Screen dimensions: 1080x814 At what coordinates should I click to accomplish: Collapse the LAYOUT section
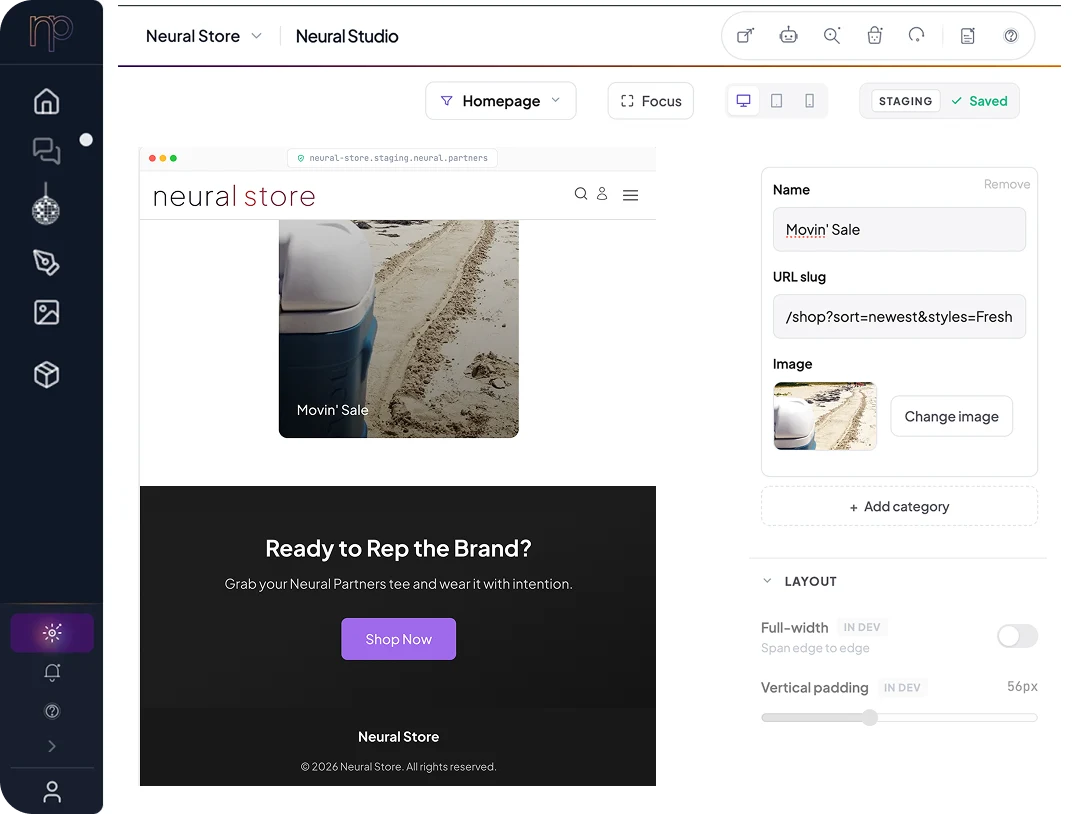799,581
